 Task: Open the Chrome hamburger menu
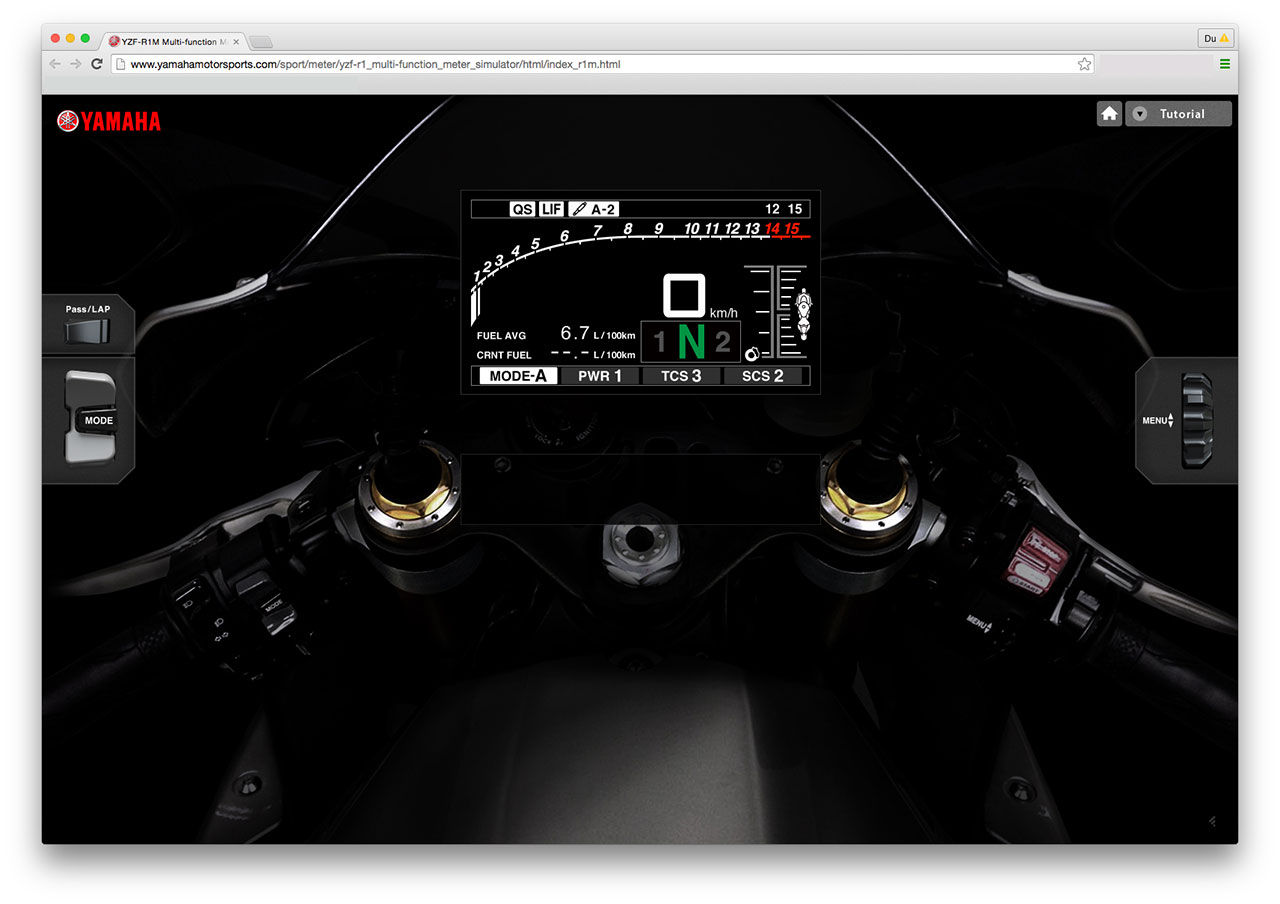[x=1224, y=64]
